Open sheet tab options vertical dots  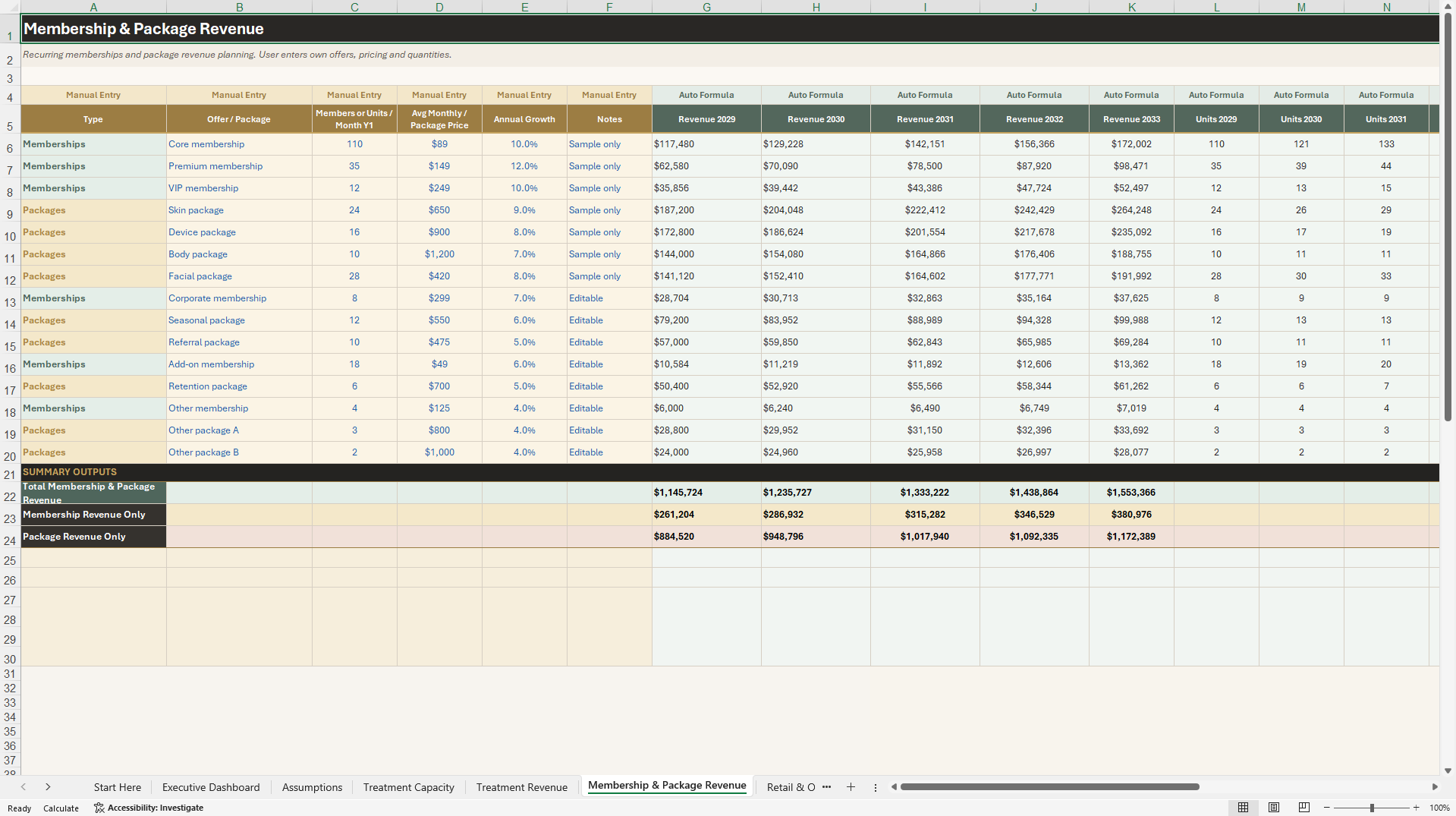876,787
